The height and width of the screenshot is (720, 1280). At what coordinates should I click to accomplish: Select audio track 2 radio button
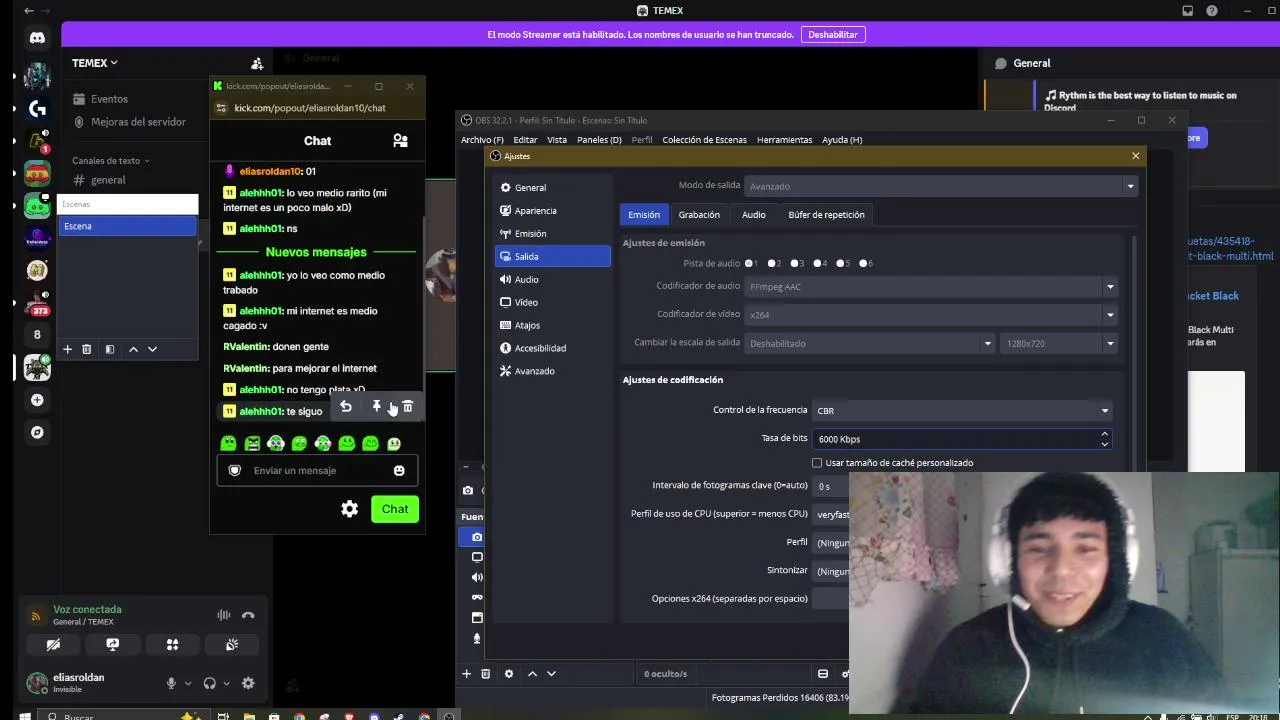772,264
